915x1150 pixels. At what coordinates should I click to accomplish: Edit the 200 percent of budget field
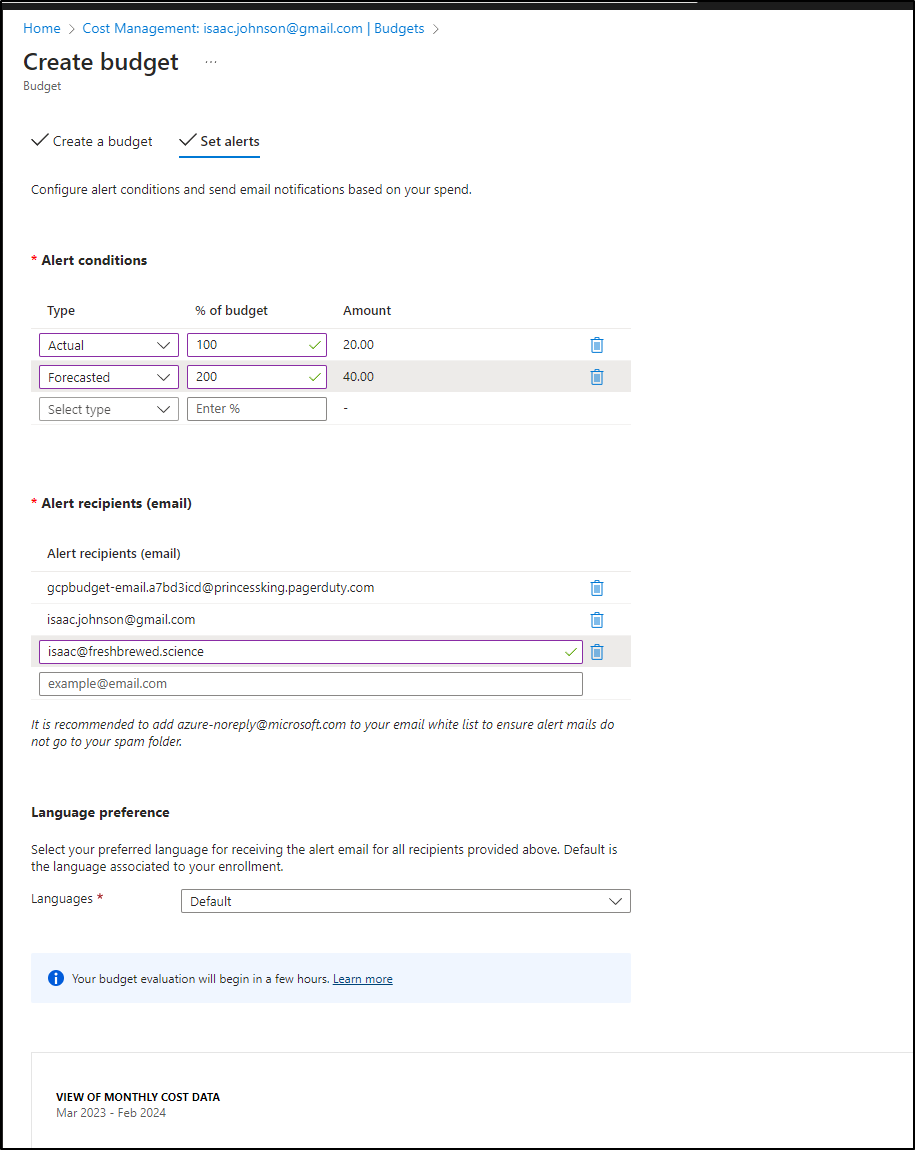point(257,377)
